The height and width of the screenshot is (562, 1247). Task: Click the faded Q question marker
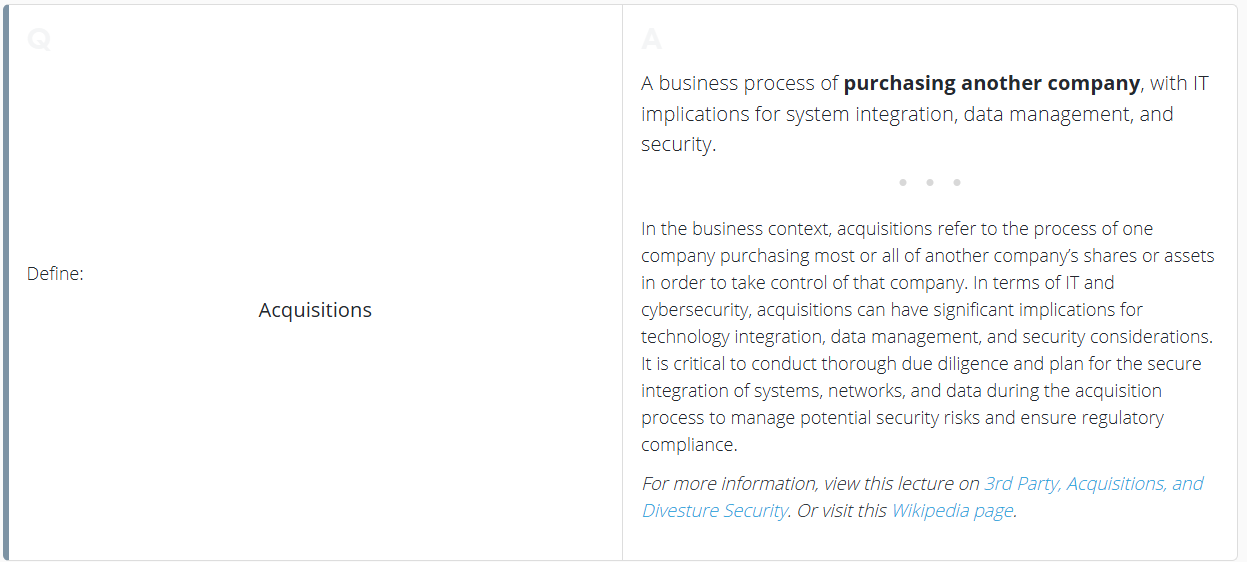tap(38, 40)
